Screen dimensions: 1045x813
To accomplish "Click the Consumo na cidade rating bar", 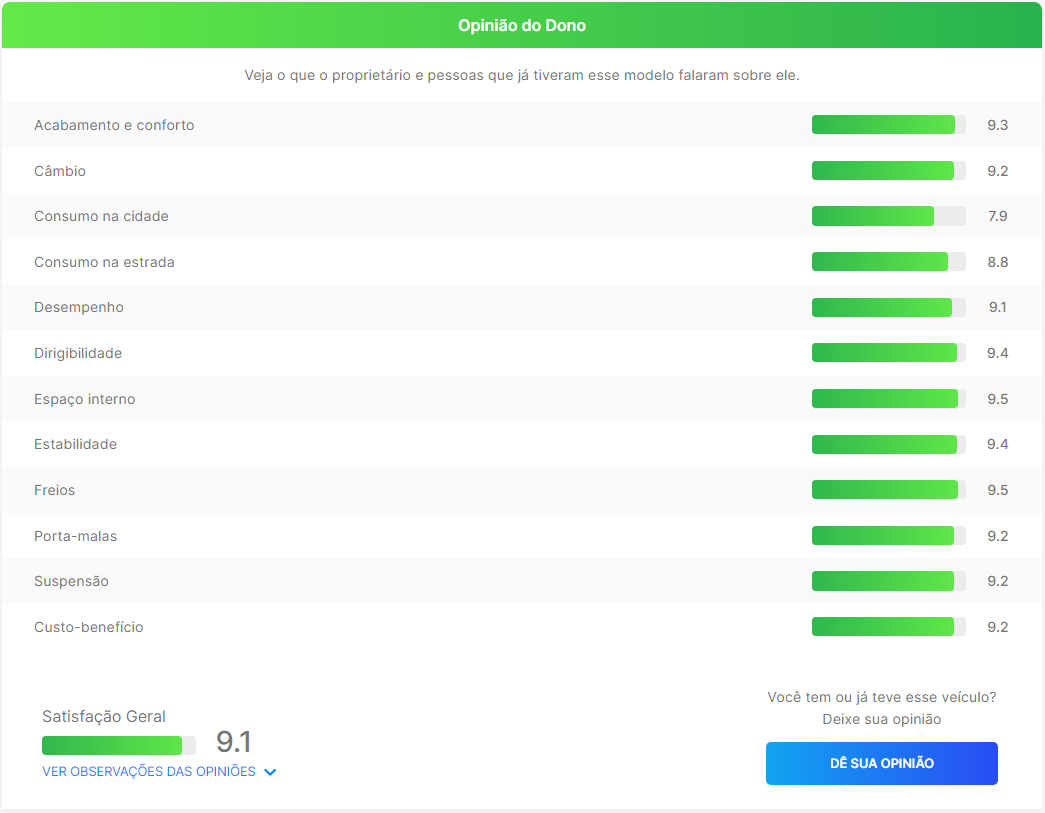I will pyautogui.click(x=888, y=216).
